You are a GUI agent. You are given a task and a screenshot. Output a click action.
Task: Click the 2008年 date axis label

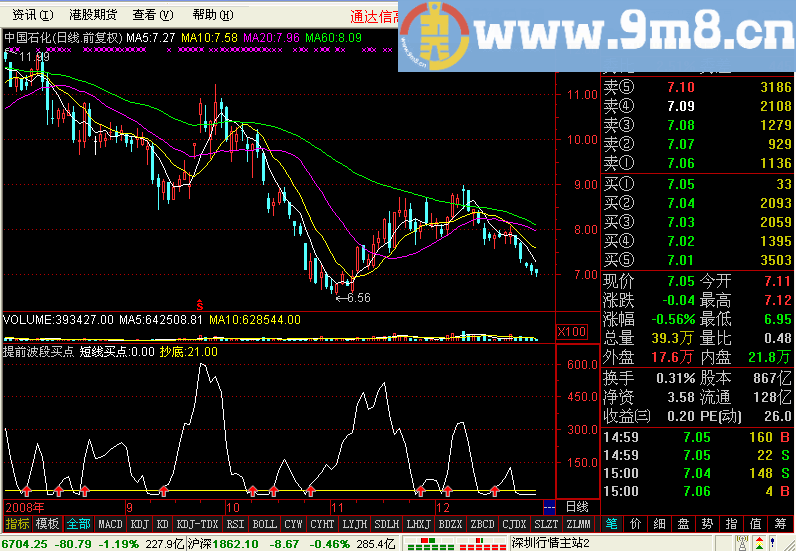(x=25, y=507)
